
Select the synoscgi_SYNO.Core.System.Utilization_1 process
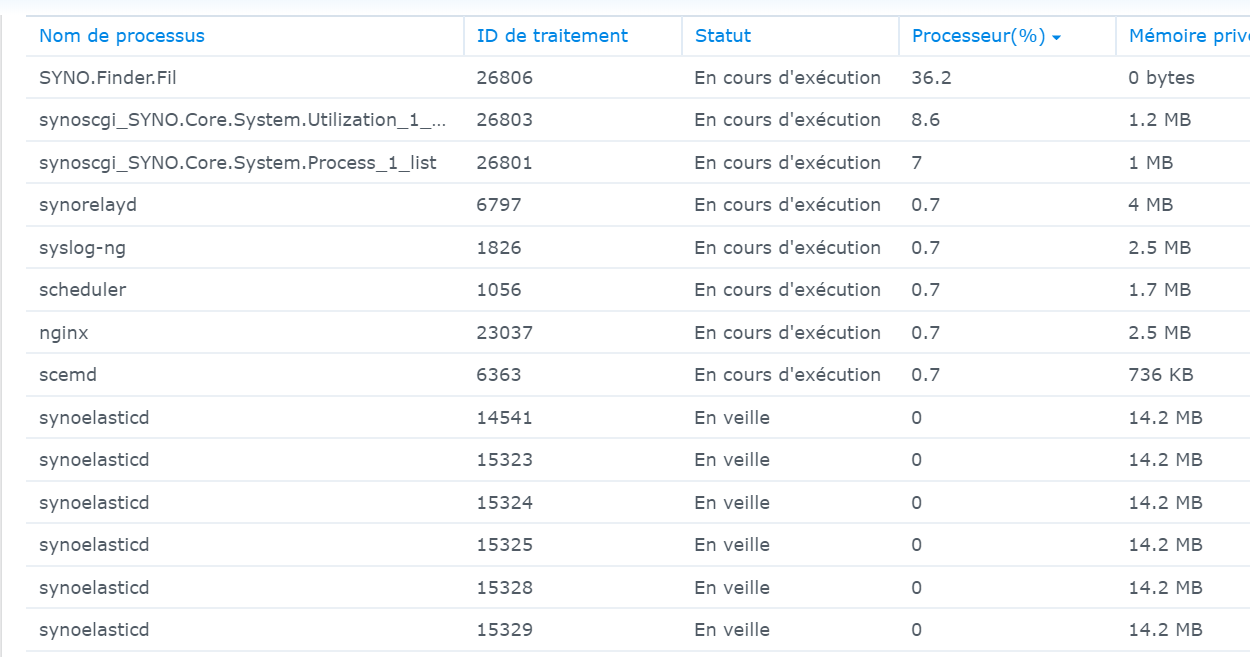tap(243, 120)
